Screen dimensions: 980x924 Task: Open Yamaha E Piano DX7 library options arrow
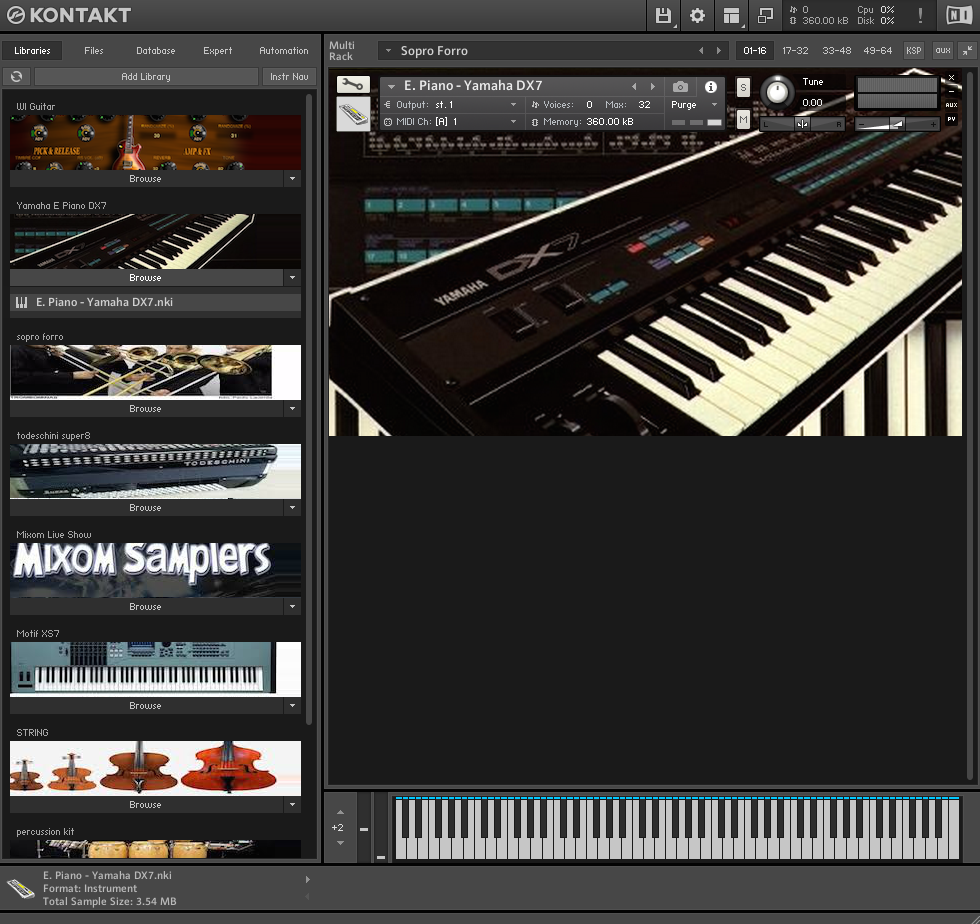coord(292,278)
